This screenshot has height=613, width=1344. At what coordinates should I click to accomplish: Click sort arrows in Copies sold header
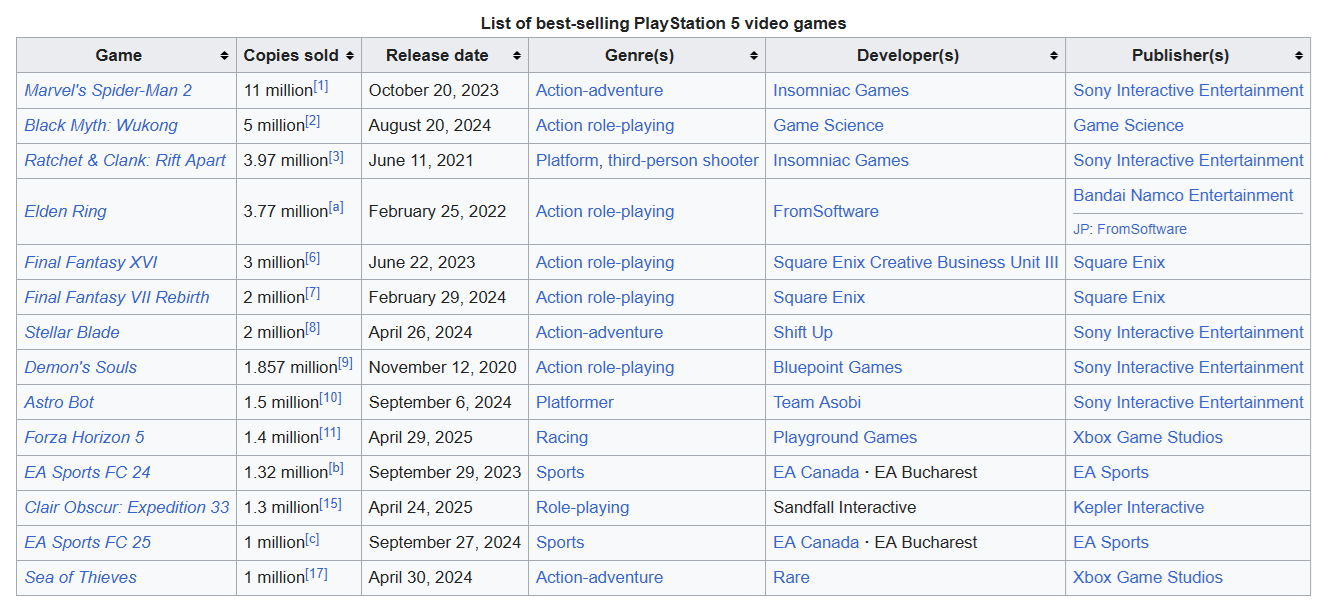tap(349, 56)
